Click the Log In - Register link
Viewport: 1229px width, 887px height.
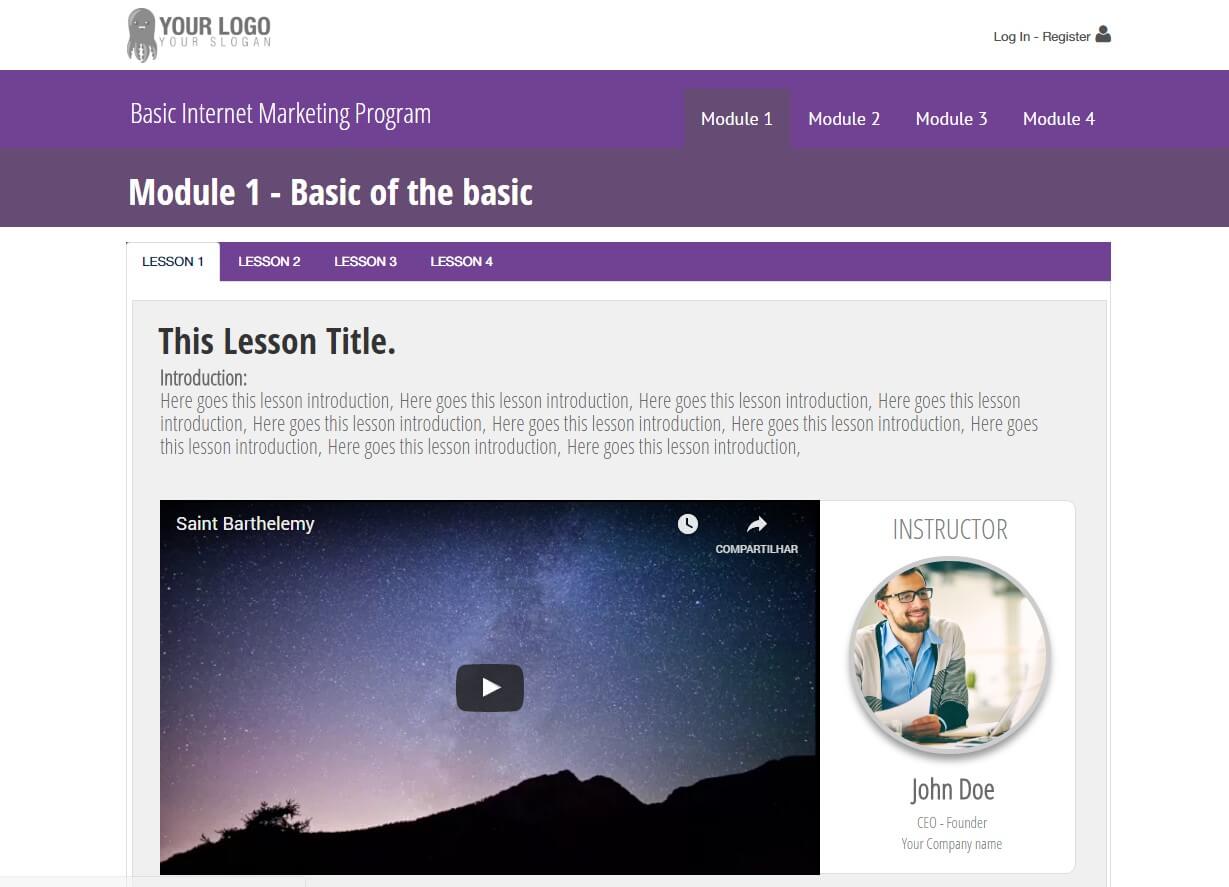(x=1041, y=37)
